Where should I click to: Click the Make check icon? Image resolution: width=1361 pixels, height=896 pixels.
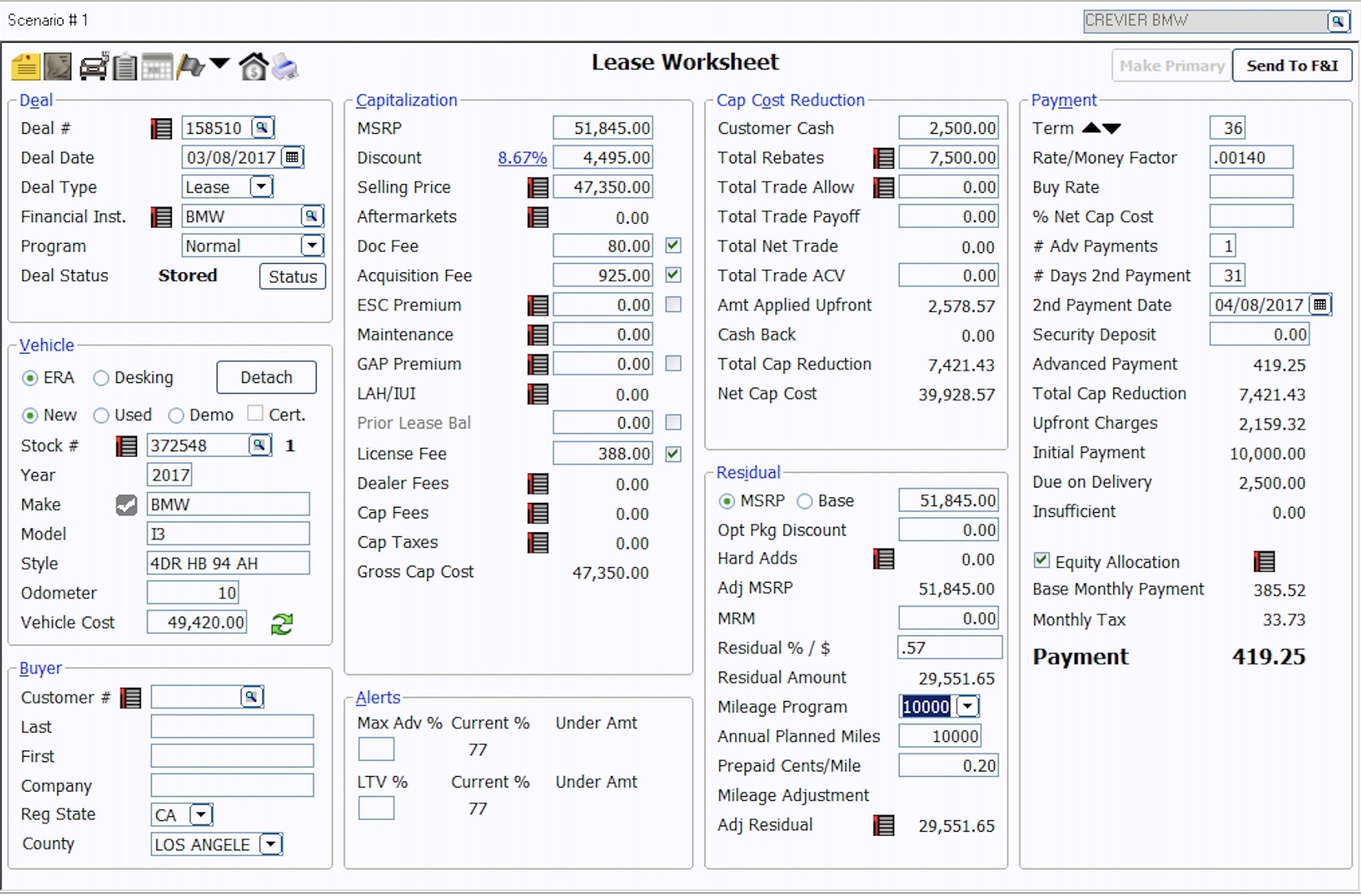126,505
